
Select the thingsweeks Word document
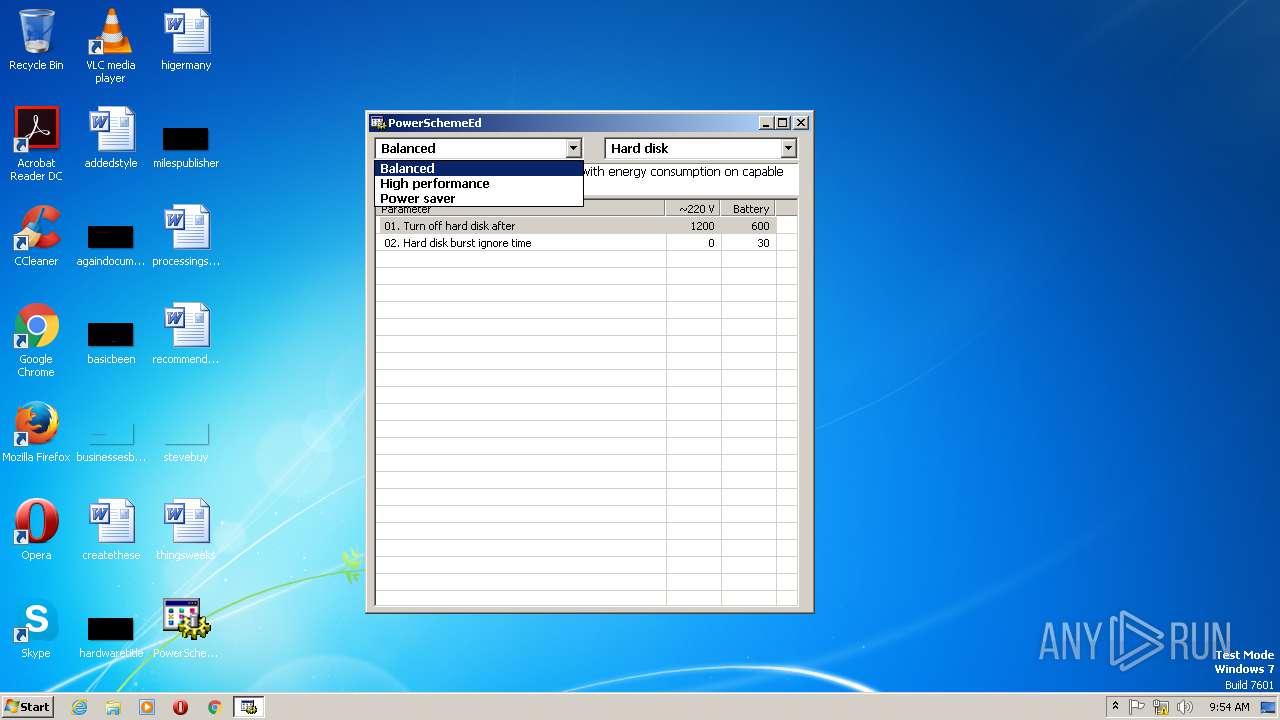186,530
